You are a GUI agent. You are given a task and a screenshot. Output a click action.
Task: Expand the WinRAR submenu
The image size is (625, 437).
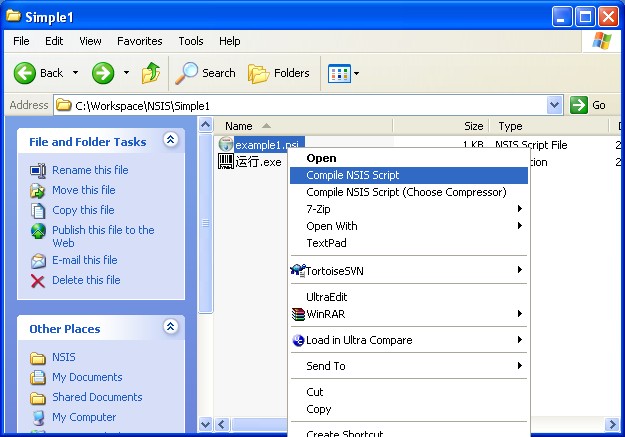pyautogui.click(x=409, y=314)
